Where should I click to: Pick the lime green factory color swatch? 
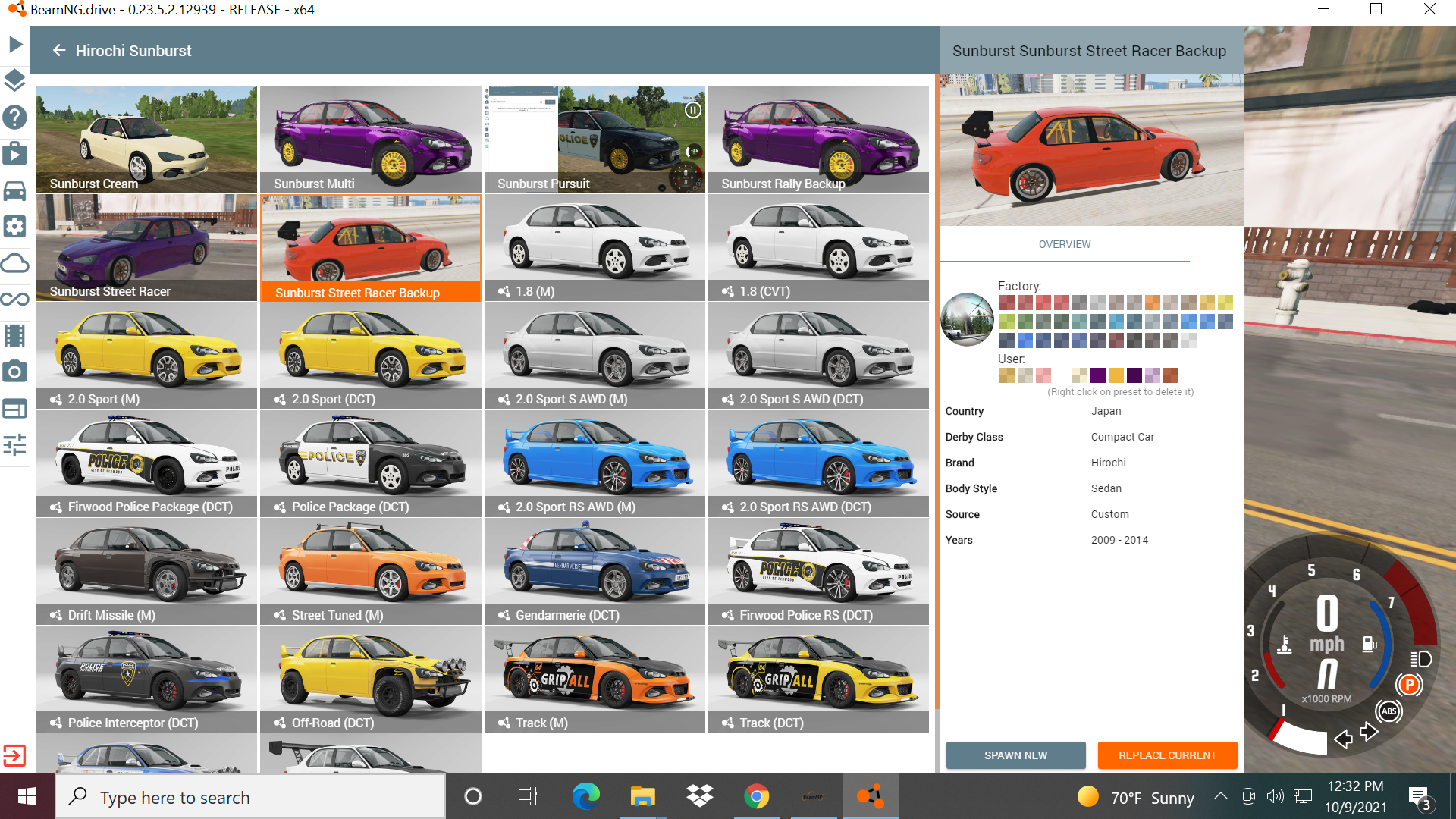pyautogui.click(x=1006, y=322)
